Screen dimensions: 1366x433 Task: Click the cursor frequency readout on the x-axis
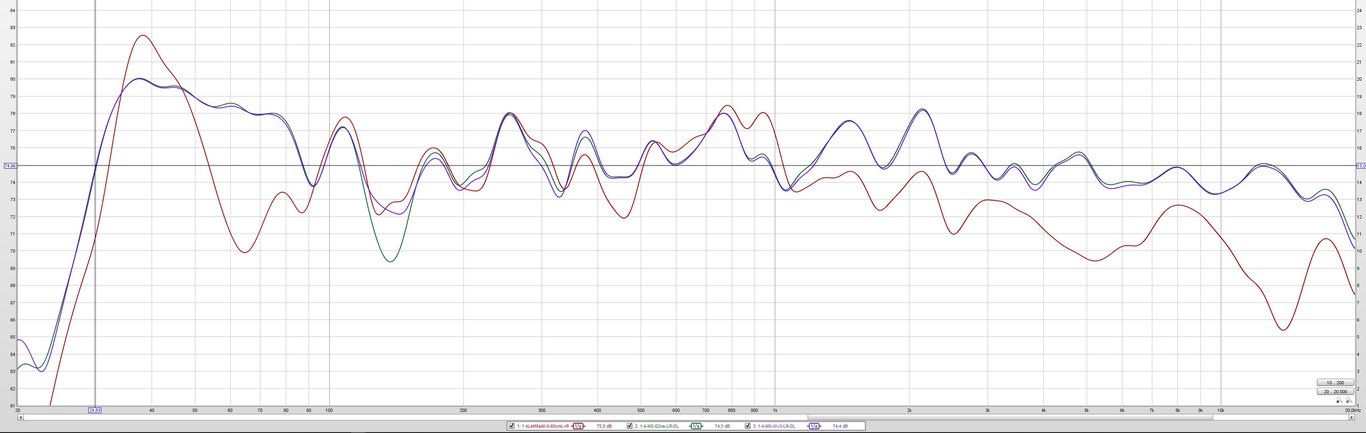coord(95,410)
